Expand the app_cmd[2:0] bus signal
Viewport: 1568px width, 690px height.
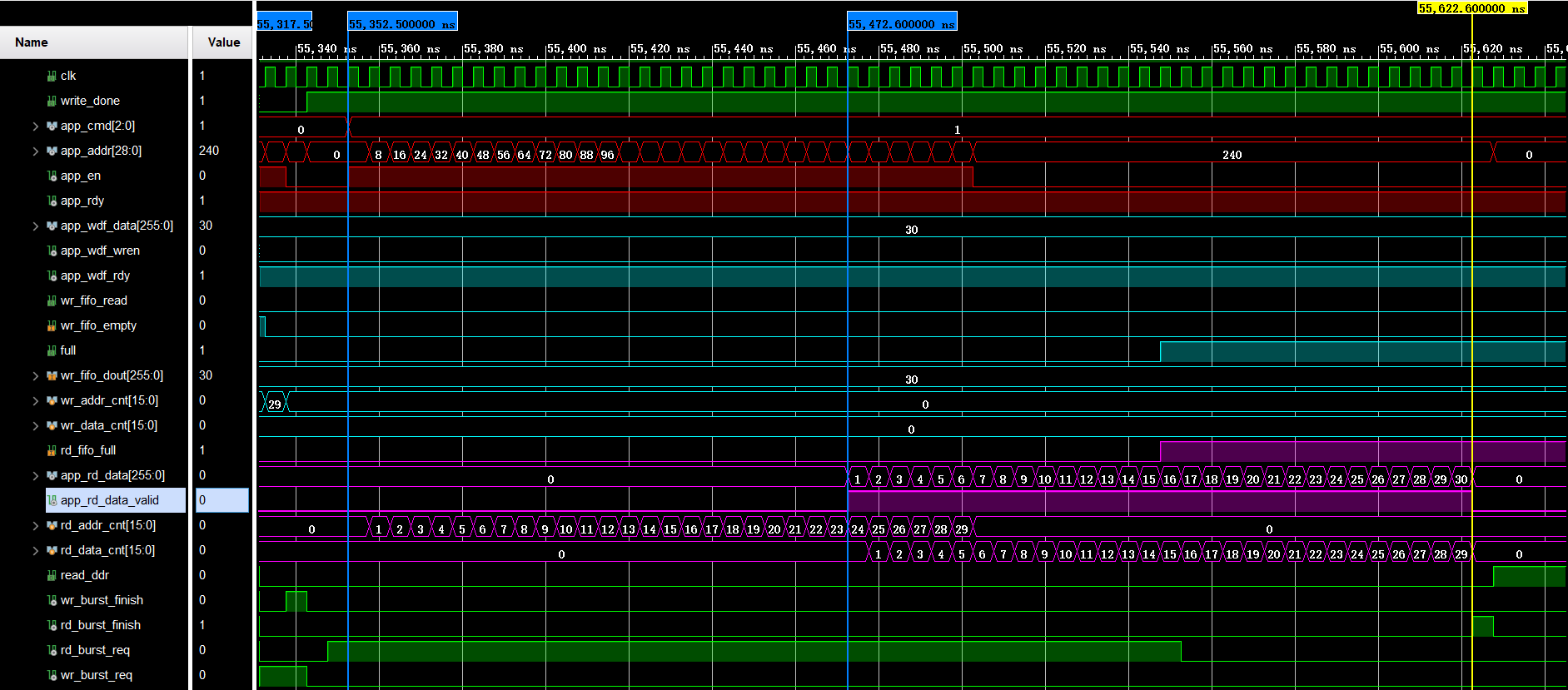click(x=36, y=127)
